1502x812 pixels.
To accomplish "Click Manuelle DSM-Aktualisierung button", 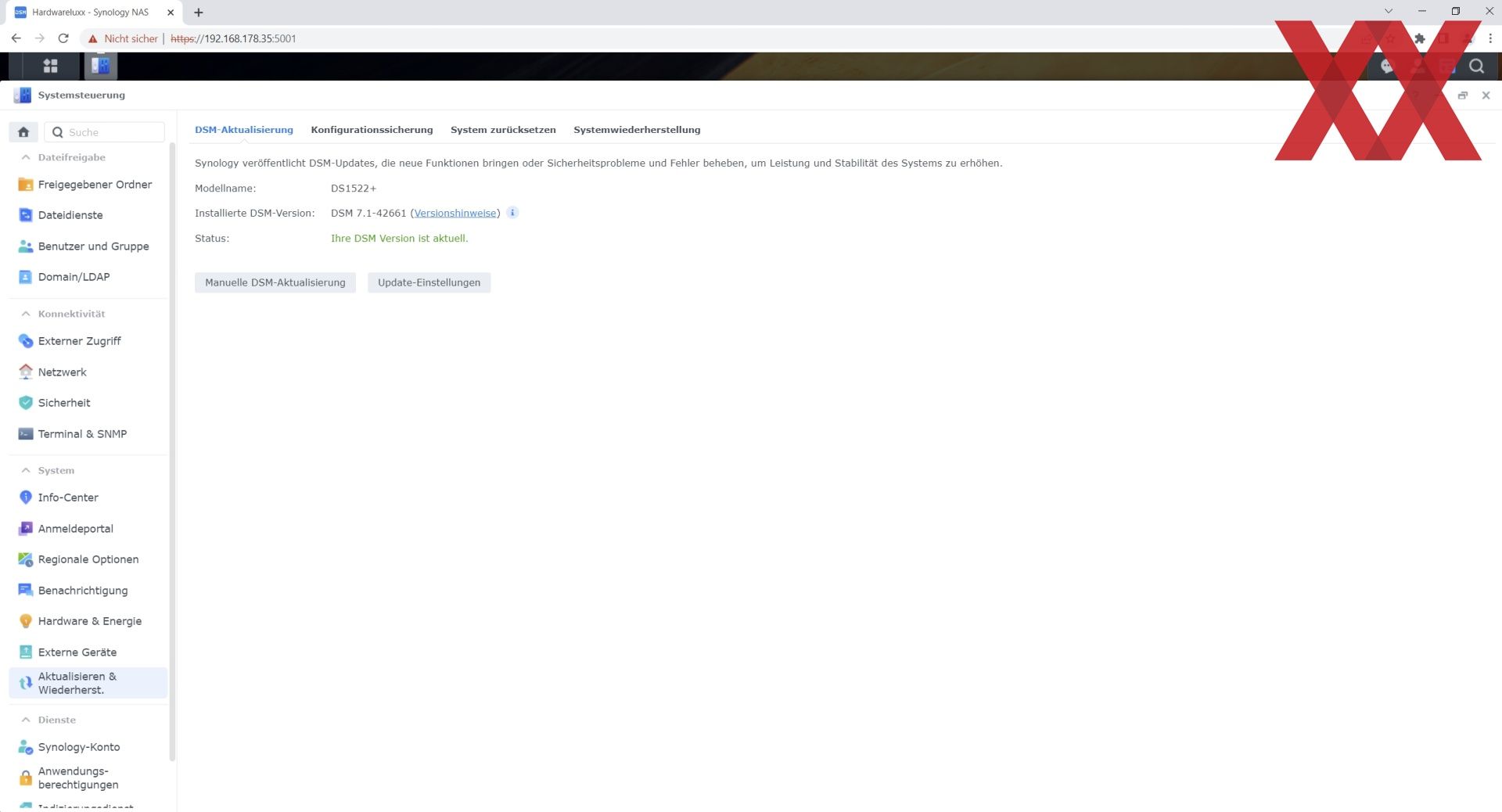I will 275,282.
